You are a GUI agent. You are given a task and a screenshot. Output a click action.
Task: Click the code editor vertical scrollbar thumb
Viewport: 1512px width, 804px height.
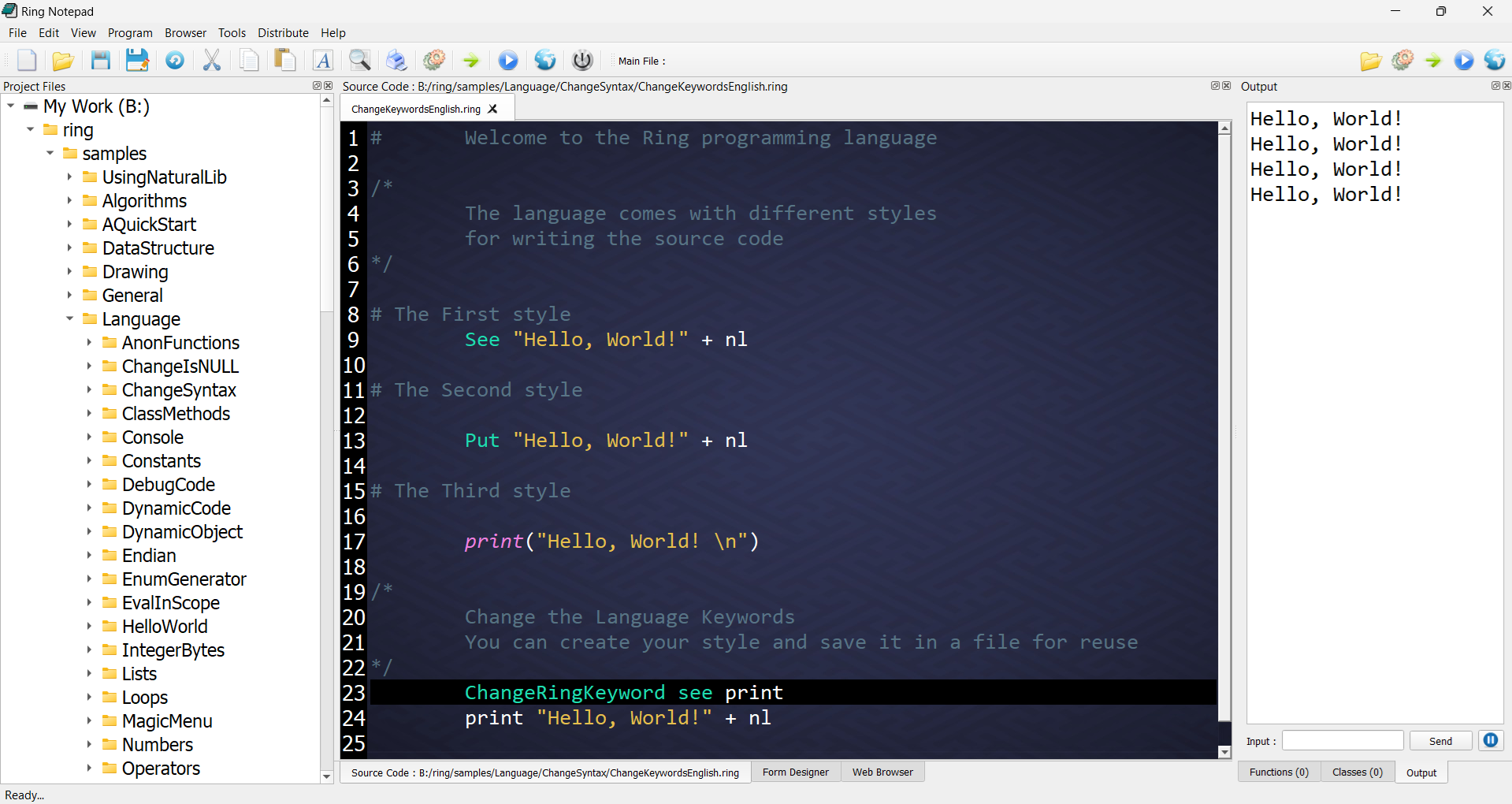pyautogui.click(x=1224, y=427)
